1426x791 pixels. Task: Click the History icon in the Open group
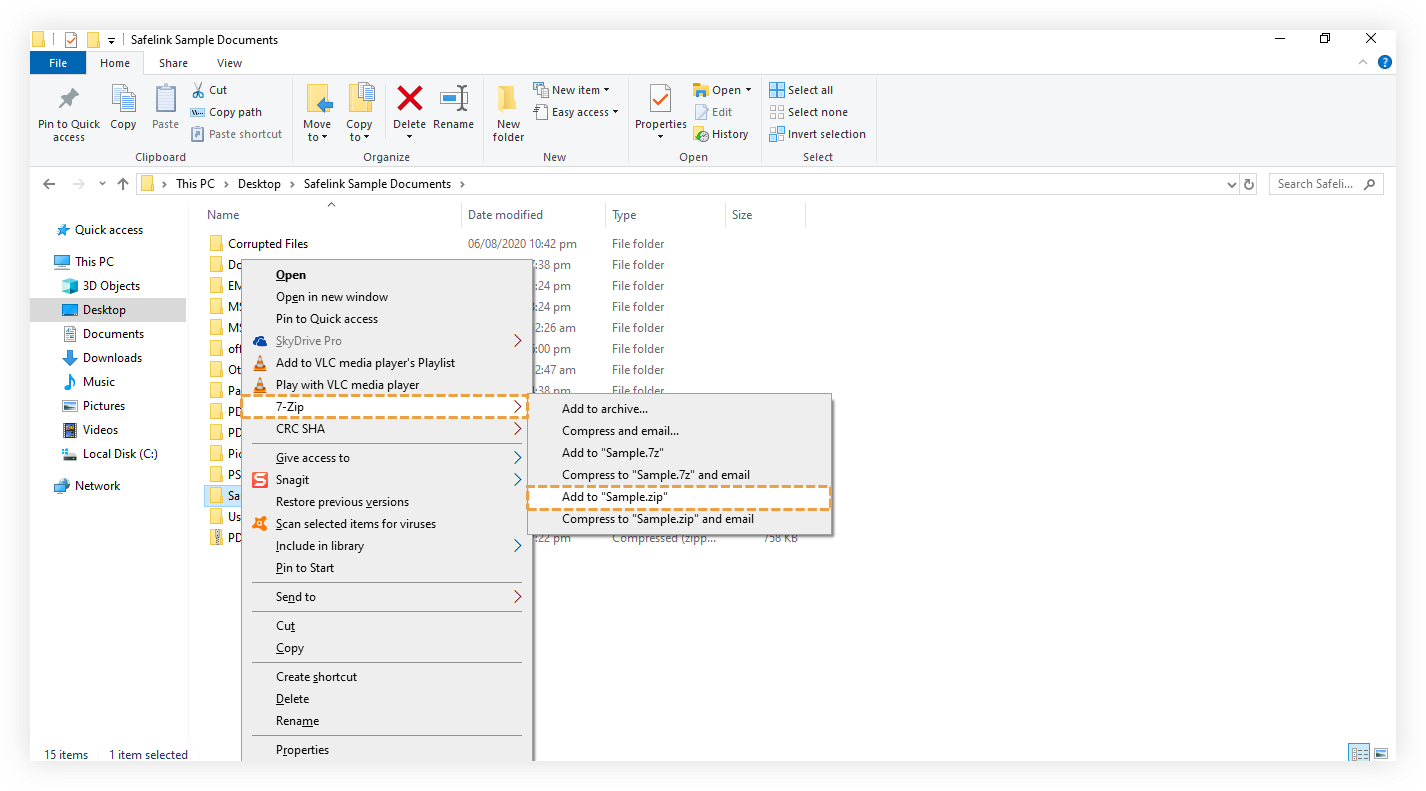pyautogui.click(x=722, y=133)
